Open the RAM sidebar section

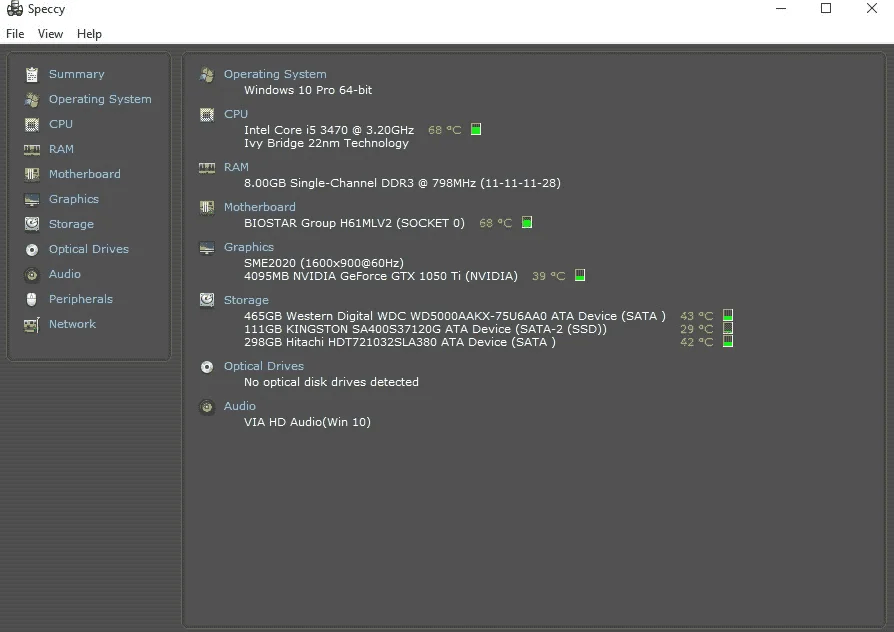tap(61, 149)
